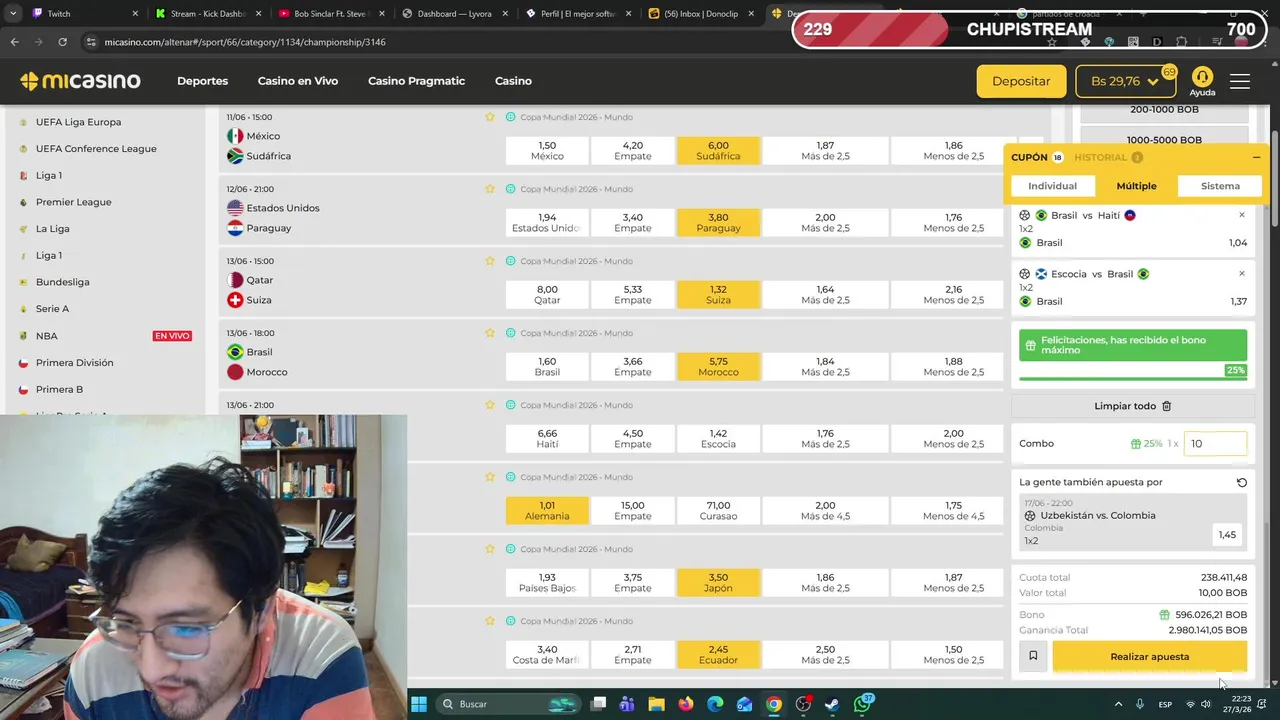Open Casino en Vivo section
Screen dimensions: 1280x720
pyautogui.click(x=298, y=81)
